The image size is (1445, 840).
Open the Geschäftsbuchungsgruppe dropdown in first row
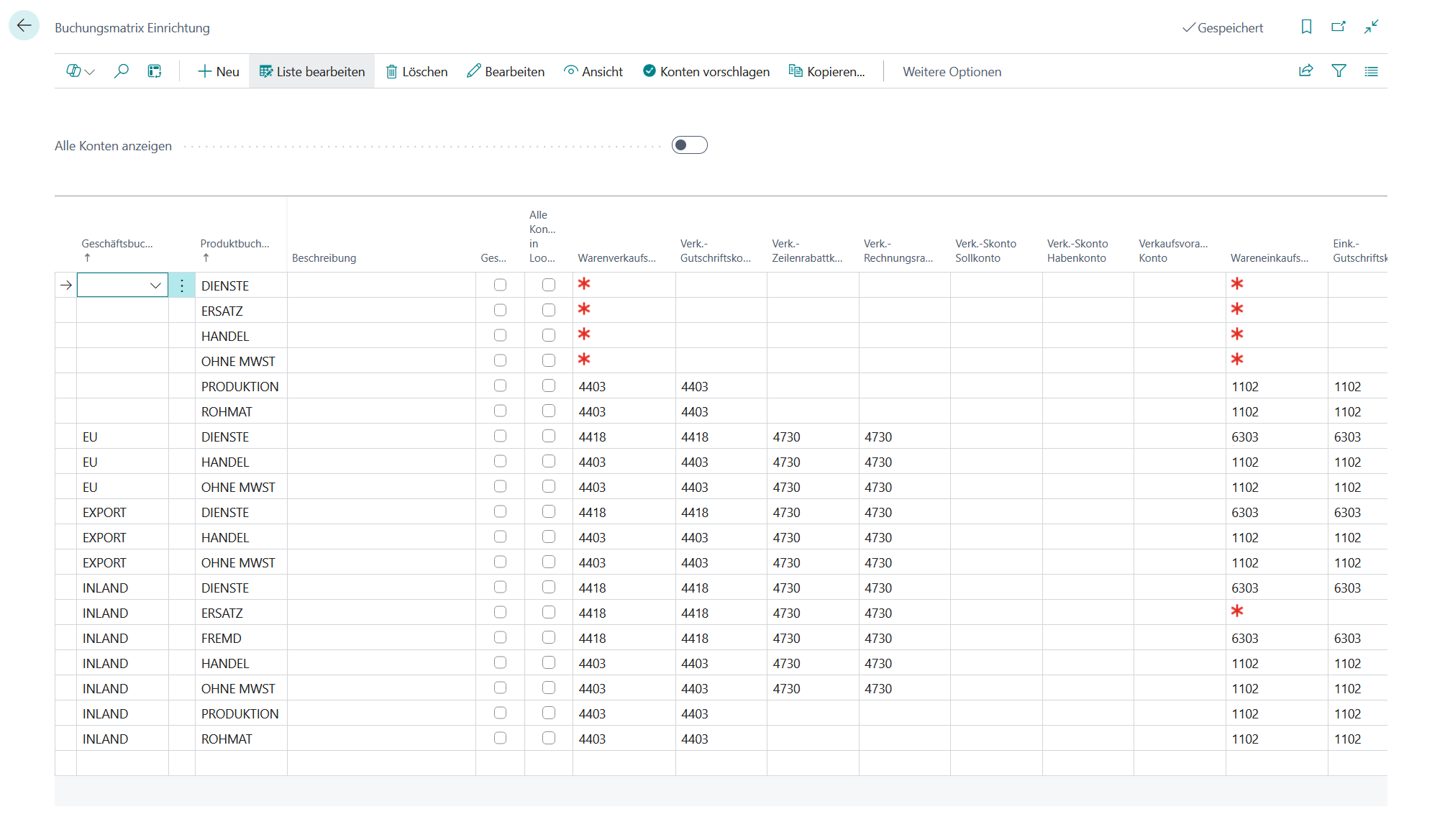pyautogui.click(x=155, y=286)
